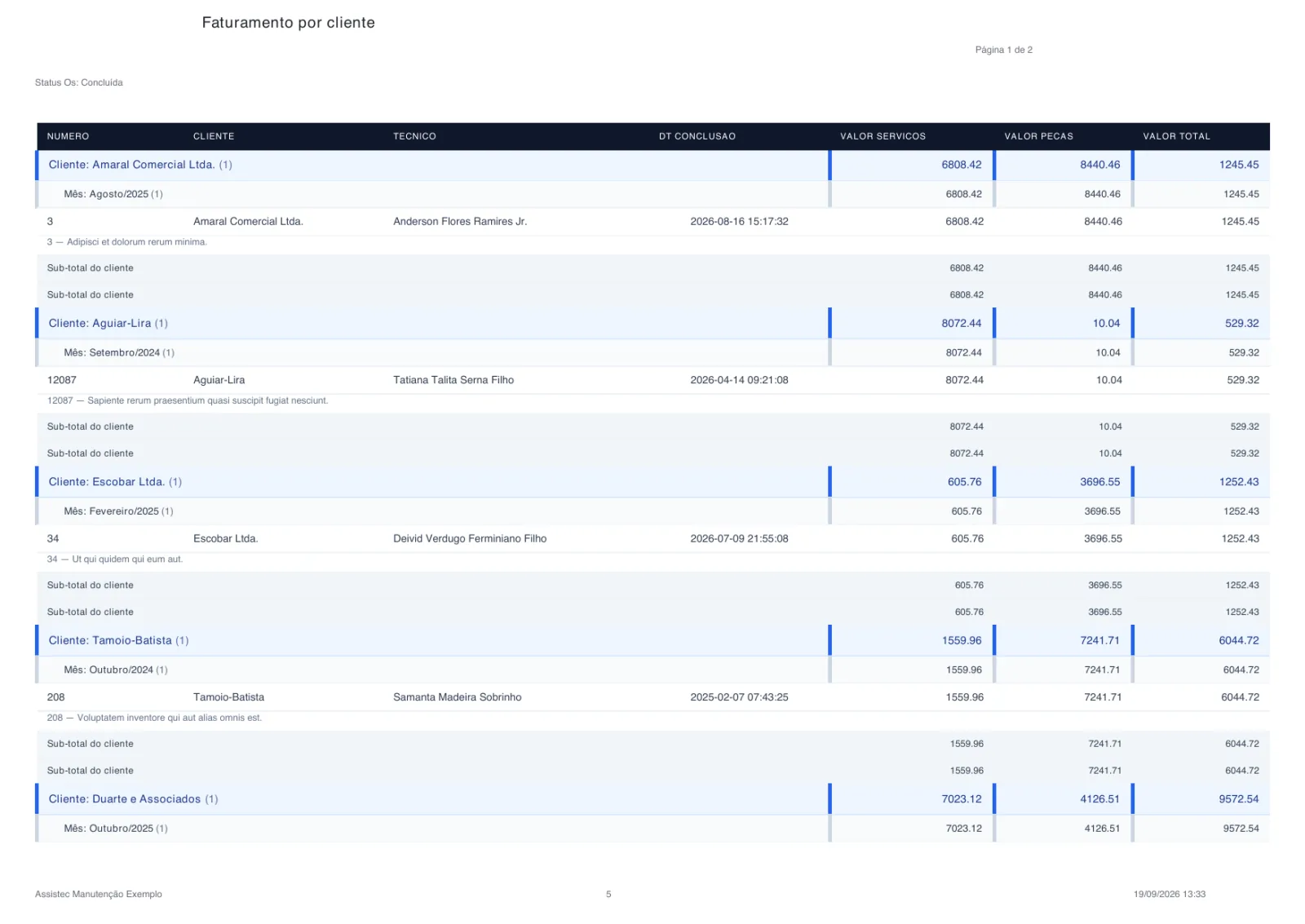Click the report title 'Faturamento por cliente'

[288, 23]
